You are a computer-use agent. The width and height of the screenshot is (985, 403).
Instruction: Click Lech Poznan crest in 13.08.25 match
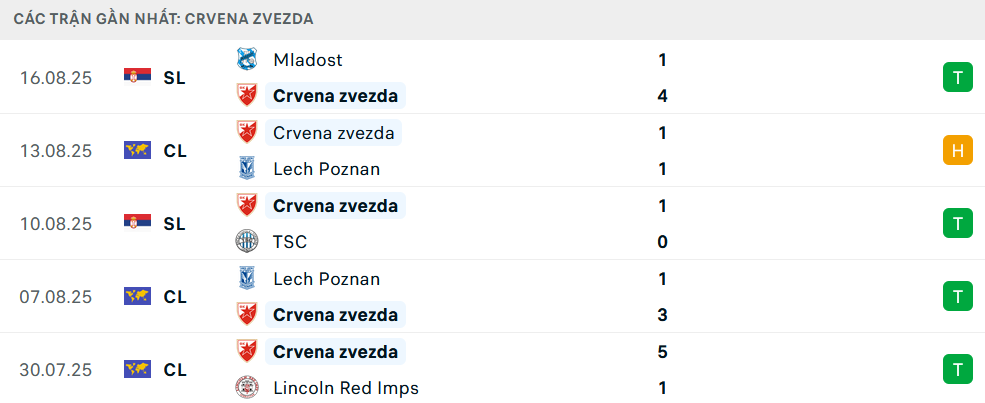pos(246,169)
